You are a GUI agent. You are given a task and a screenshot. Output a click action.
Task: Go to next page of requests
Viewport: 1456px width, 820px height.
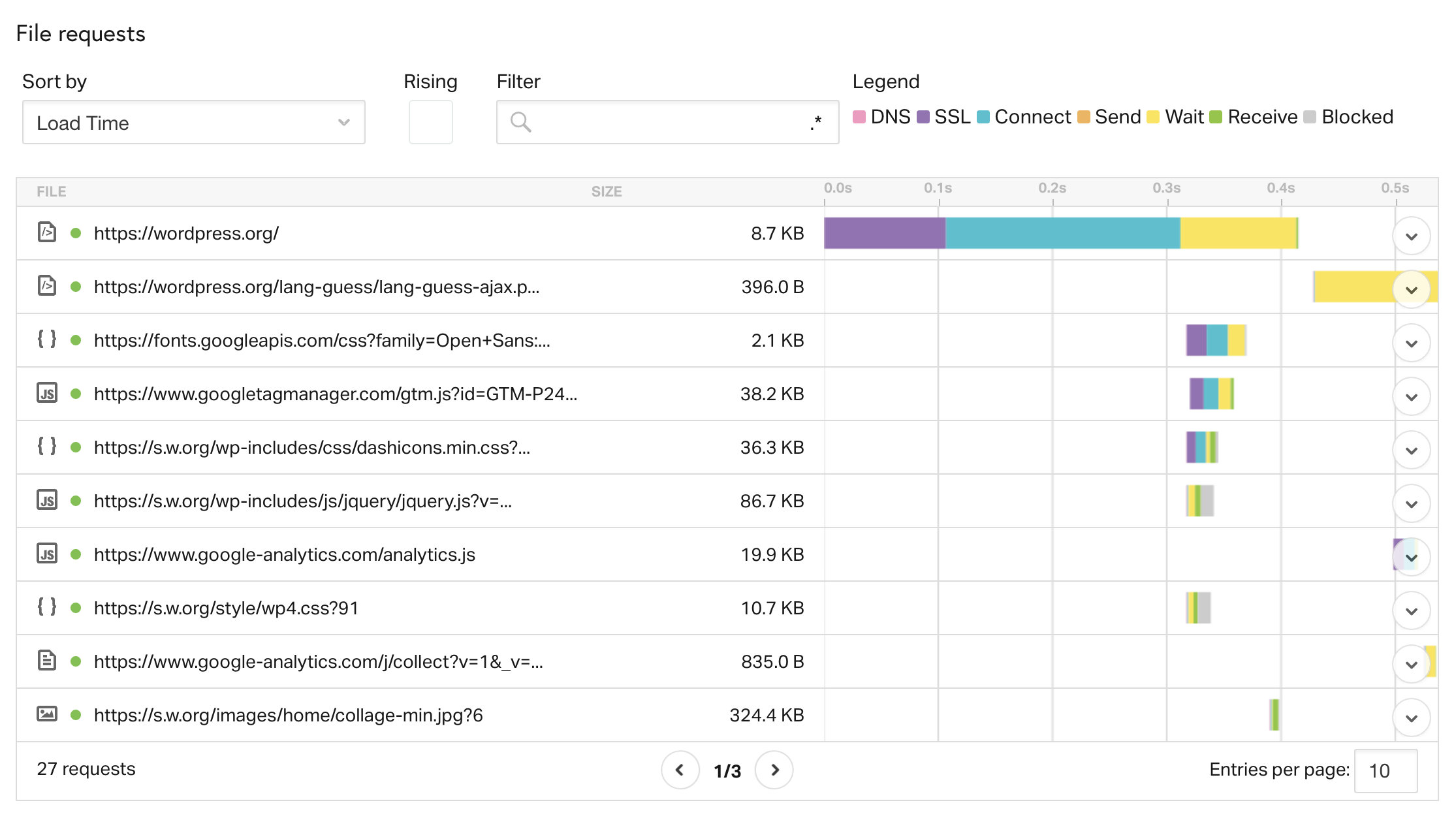pyautogui.click(x=774, y=770)
